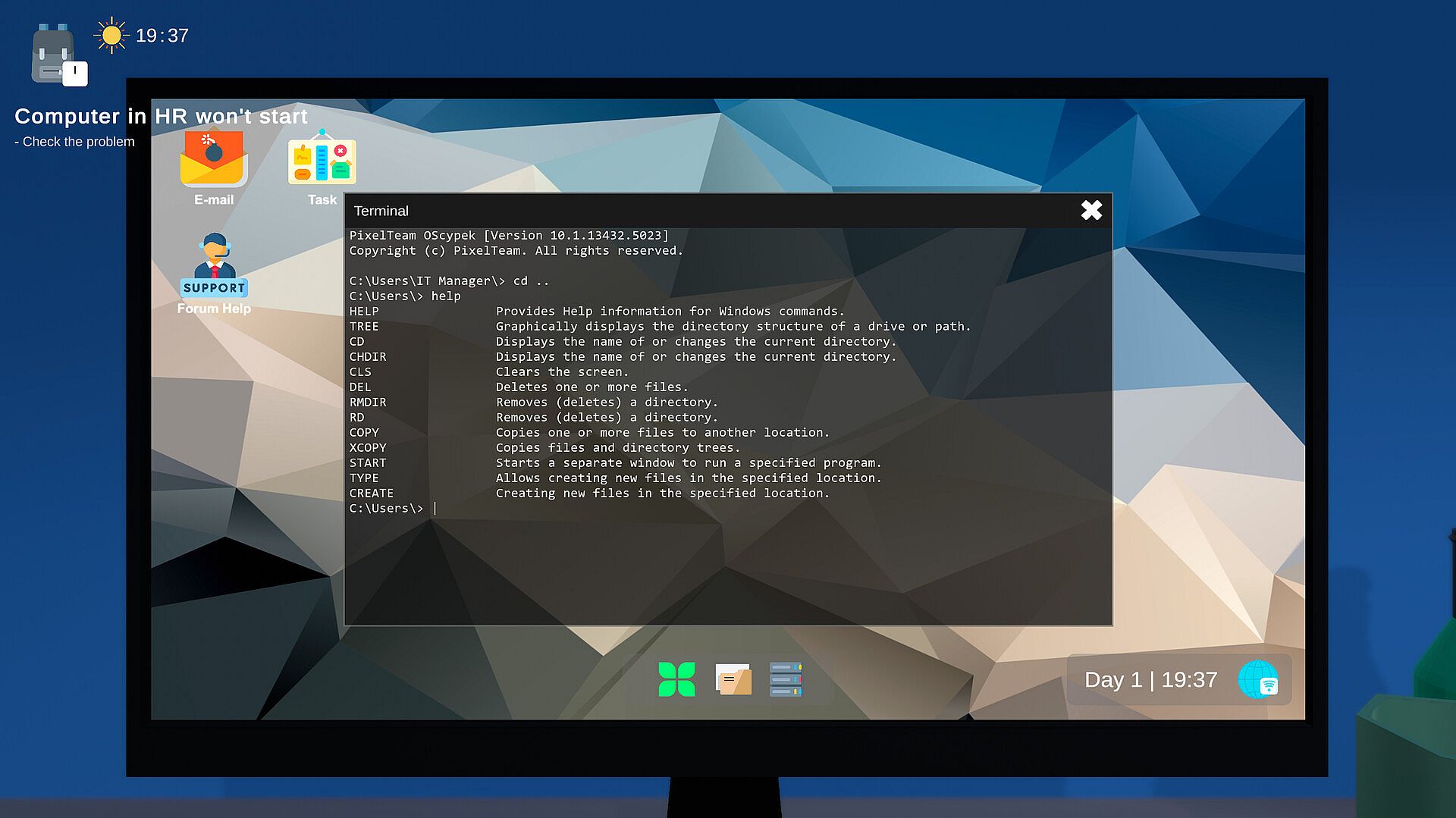Select the "Computer in HR won't start" quest title
The image size is (1456, 818).
161,116
